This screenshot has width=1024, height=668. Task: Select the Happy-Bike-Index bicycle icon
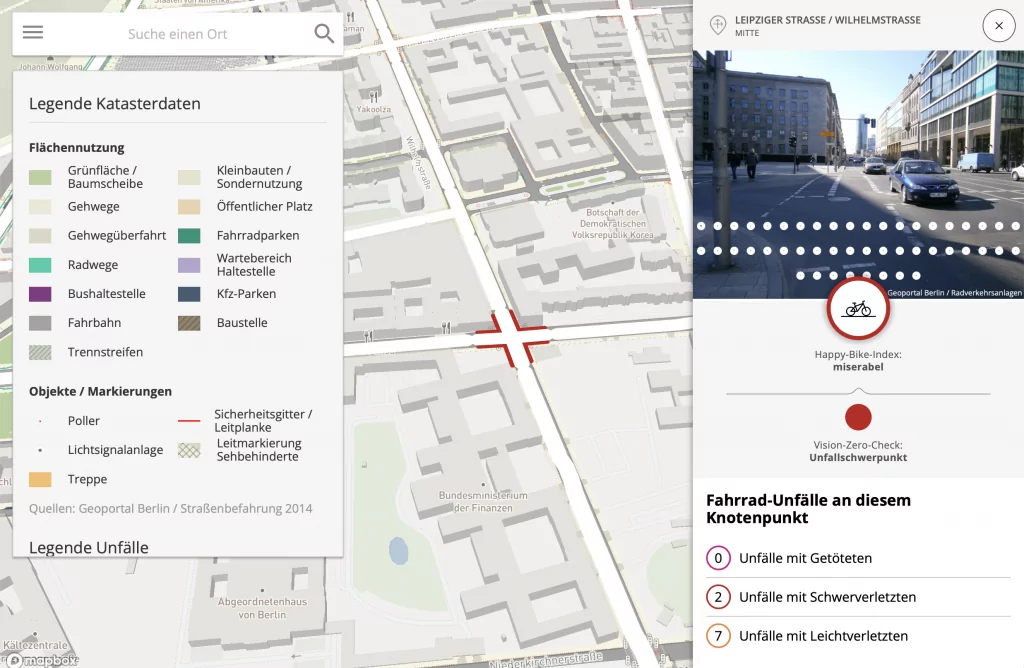coord(858,310)
